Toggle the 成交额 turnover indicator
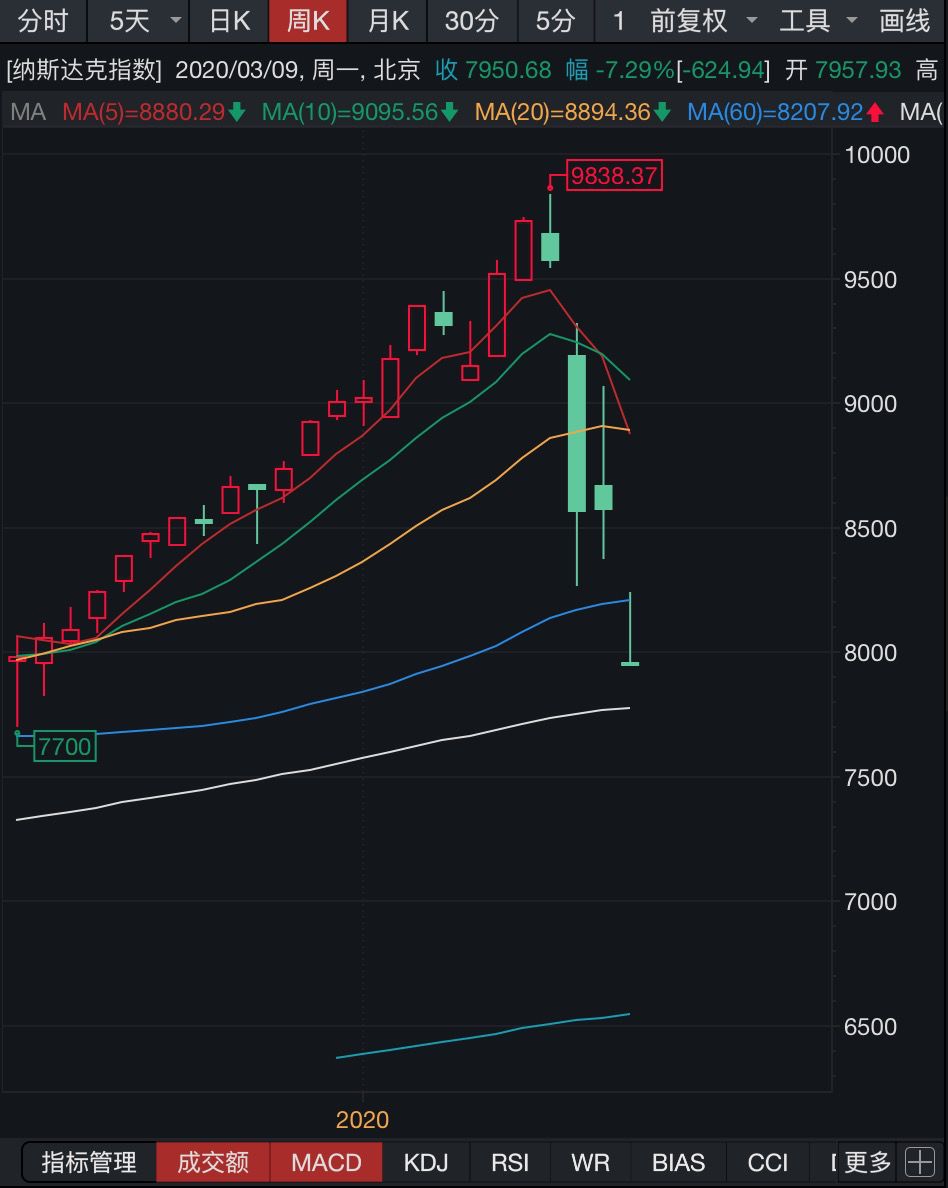The image size is (948, 1188). pyautogui.click(x=213, y=1163)
